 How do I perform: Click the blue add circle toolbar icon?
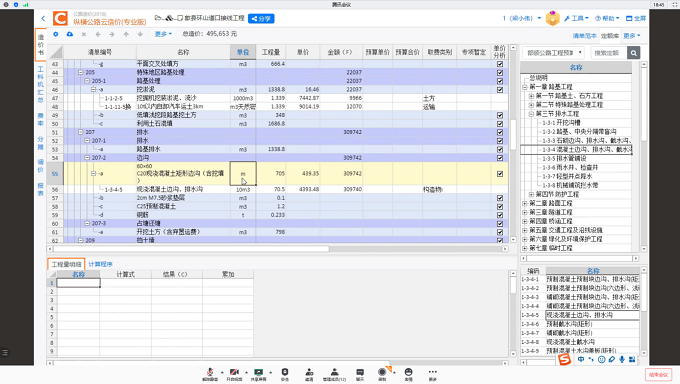click(x=56, y=34)
